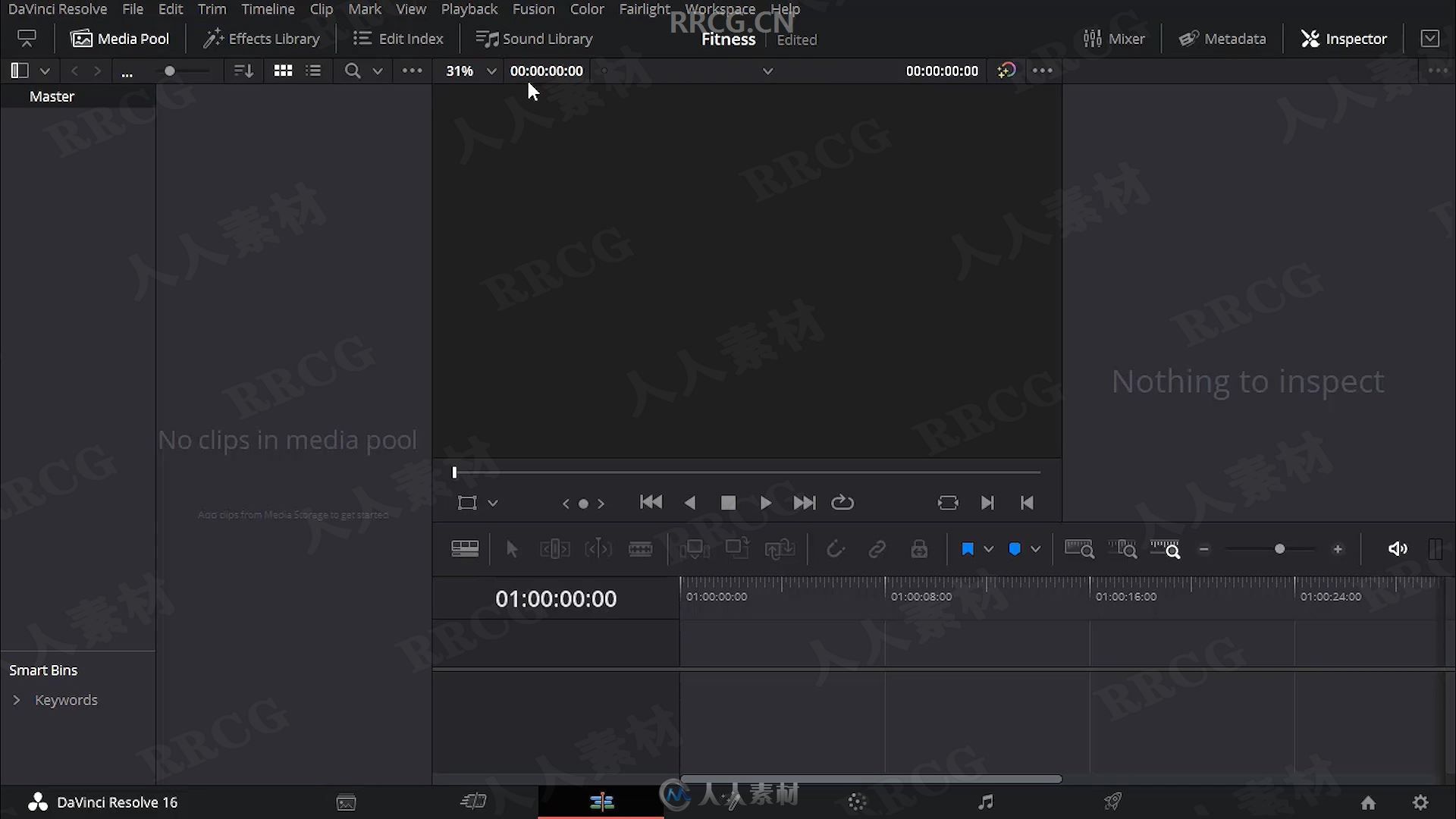This screenshot has height=819, width=1456.
Task: Open the Deliver page rocket icon
Action: (1112, 802)
